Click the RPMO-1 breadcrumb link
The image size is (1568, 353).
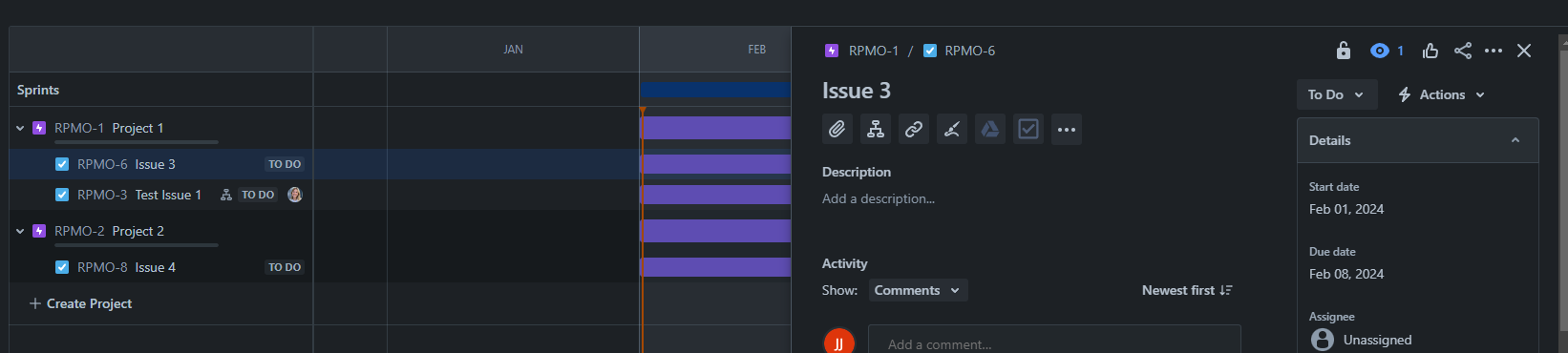874,51
